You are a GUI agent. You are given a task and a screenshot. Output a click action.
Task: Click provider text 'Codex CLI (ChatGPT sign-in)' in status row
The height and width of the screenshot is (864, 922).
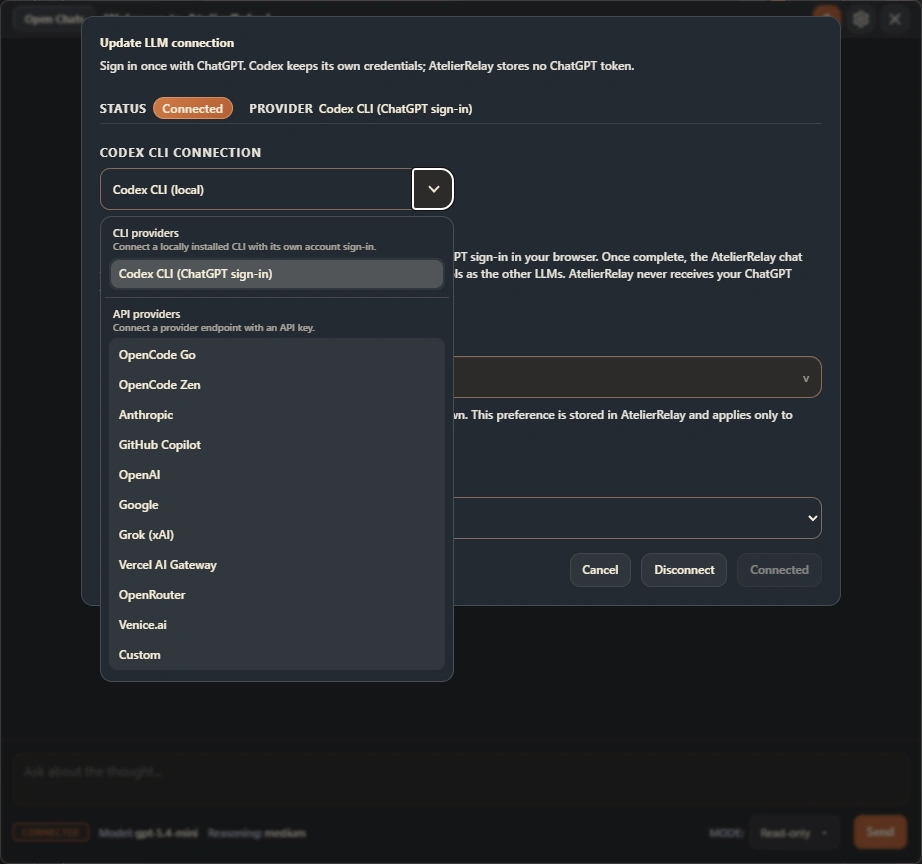(395, 109)
